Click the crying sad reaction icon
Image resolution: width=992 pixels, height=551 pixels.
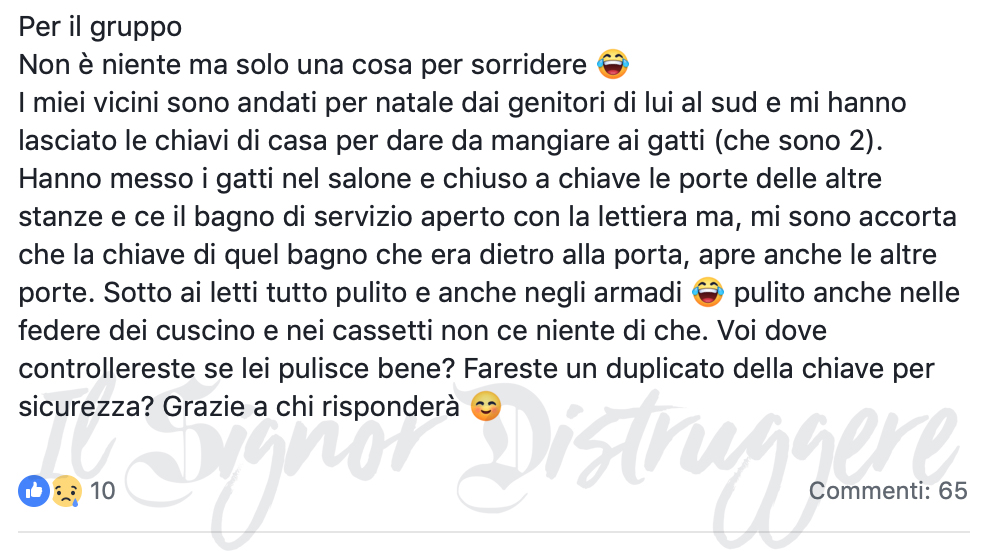pos(66,491)
